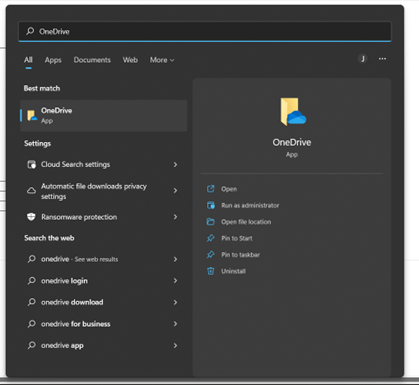
Task: Switch to the Documents tab
Action: pyautogui.click(x=92, y=60)
